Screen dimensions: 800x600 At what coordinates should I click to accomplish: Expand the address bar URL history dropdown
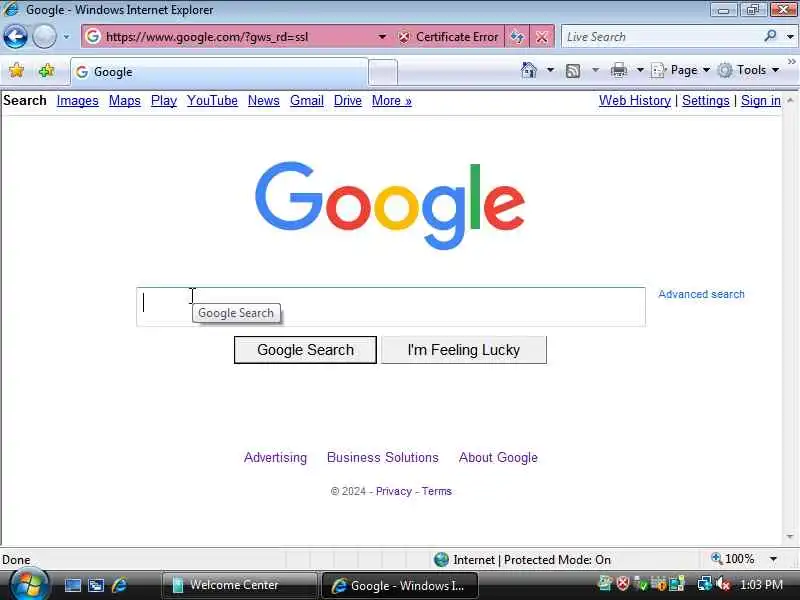[x=382, y=37]
